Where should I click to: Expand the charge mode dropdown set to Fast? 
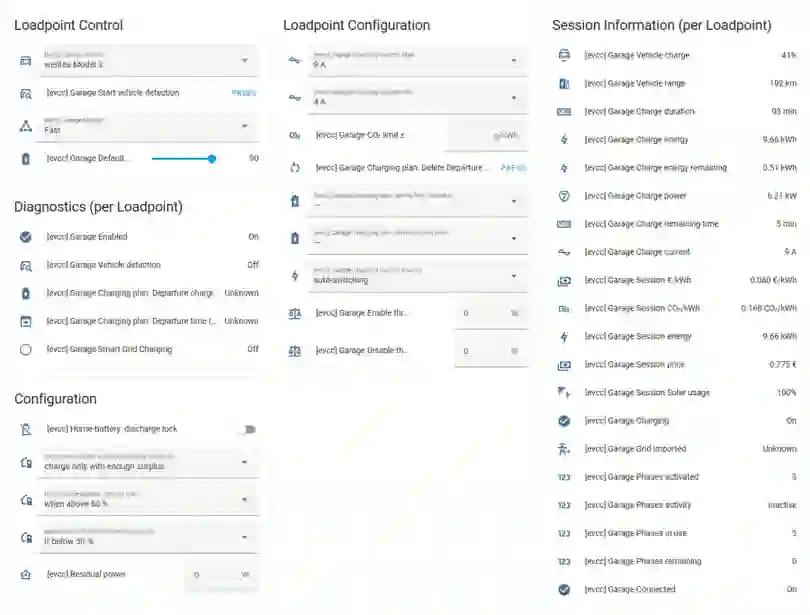[x=149, y=126]
